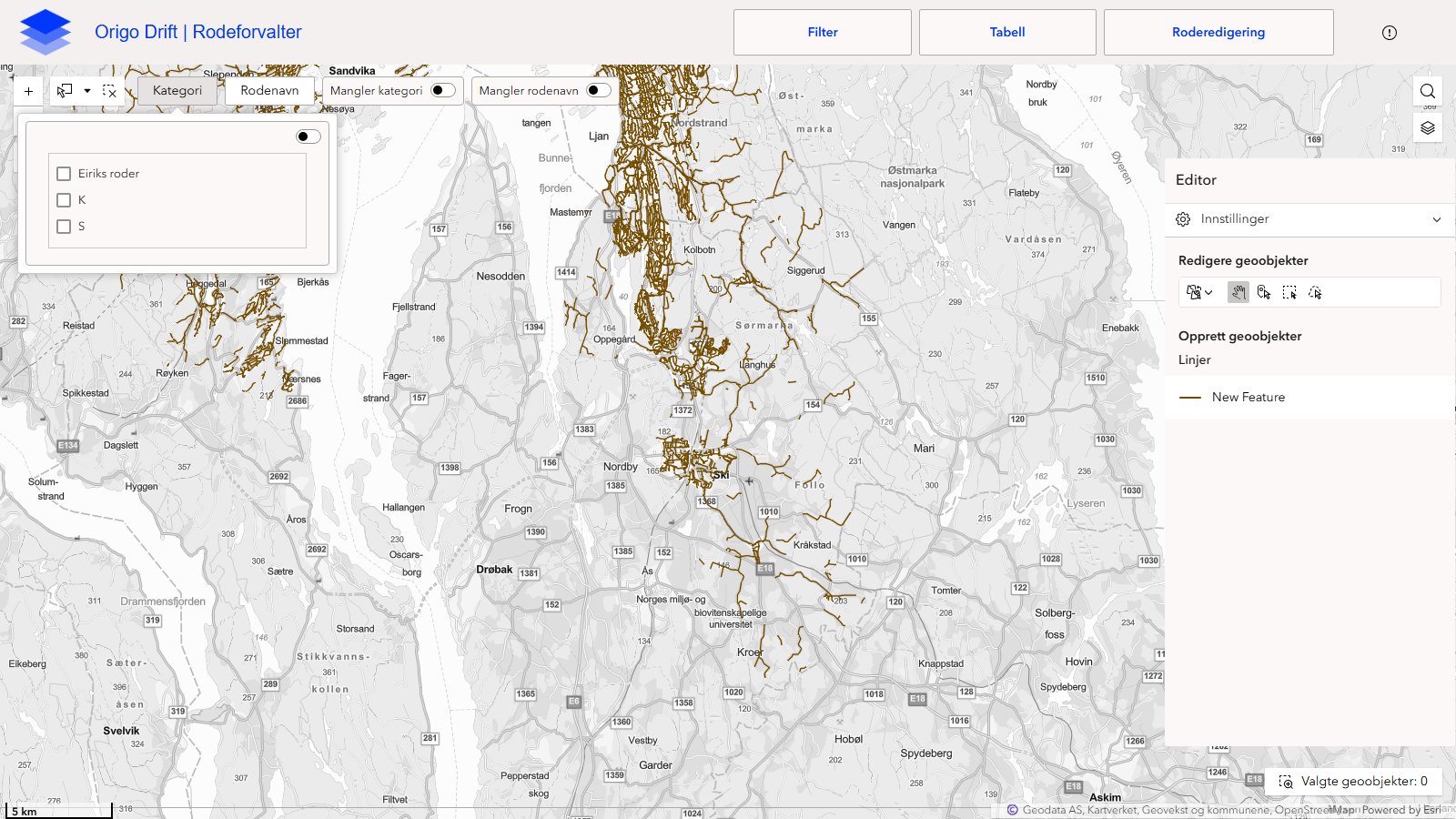The image size is (1456, 819).
Task: Check the K category checkbox
Action: tap(64, 200)
